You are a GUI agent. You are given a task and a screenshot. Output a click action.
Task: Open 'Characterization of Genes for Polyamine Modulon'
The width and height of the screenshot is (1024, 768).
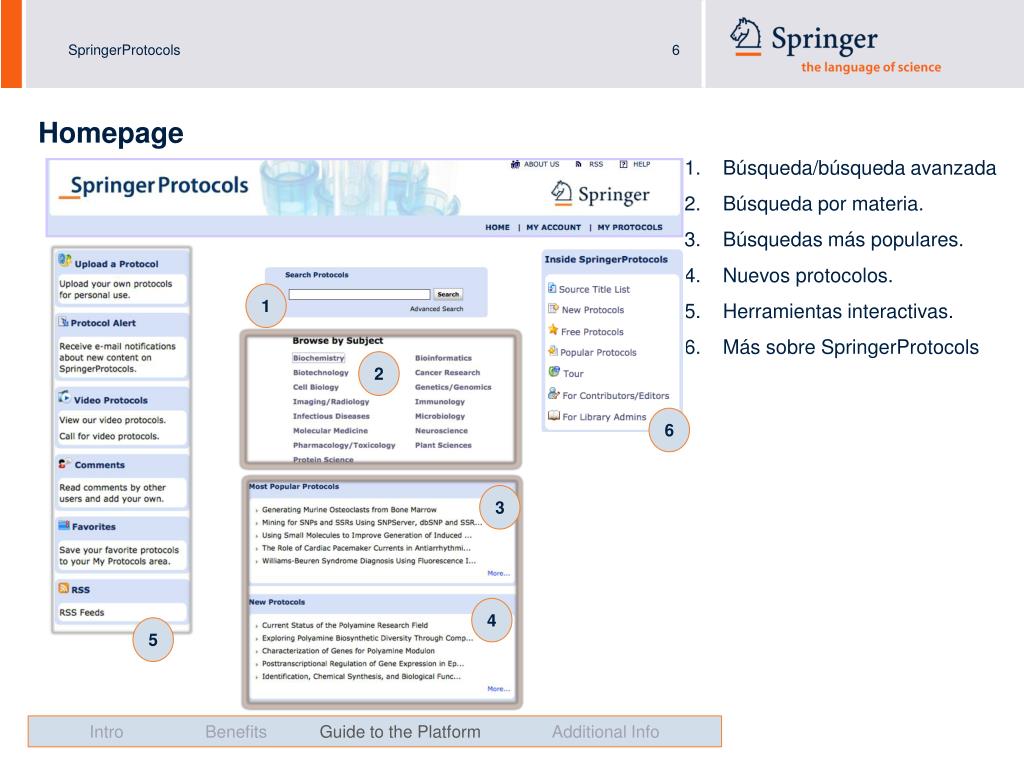348,650
